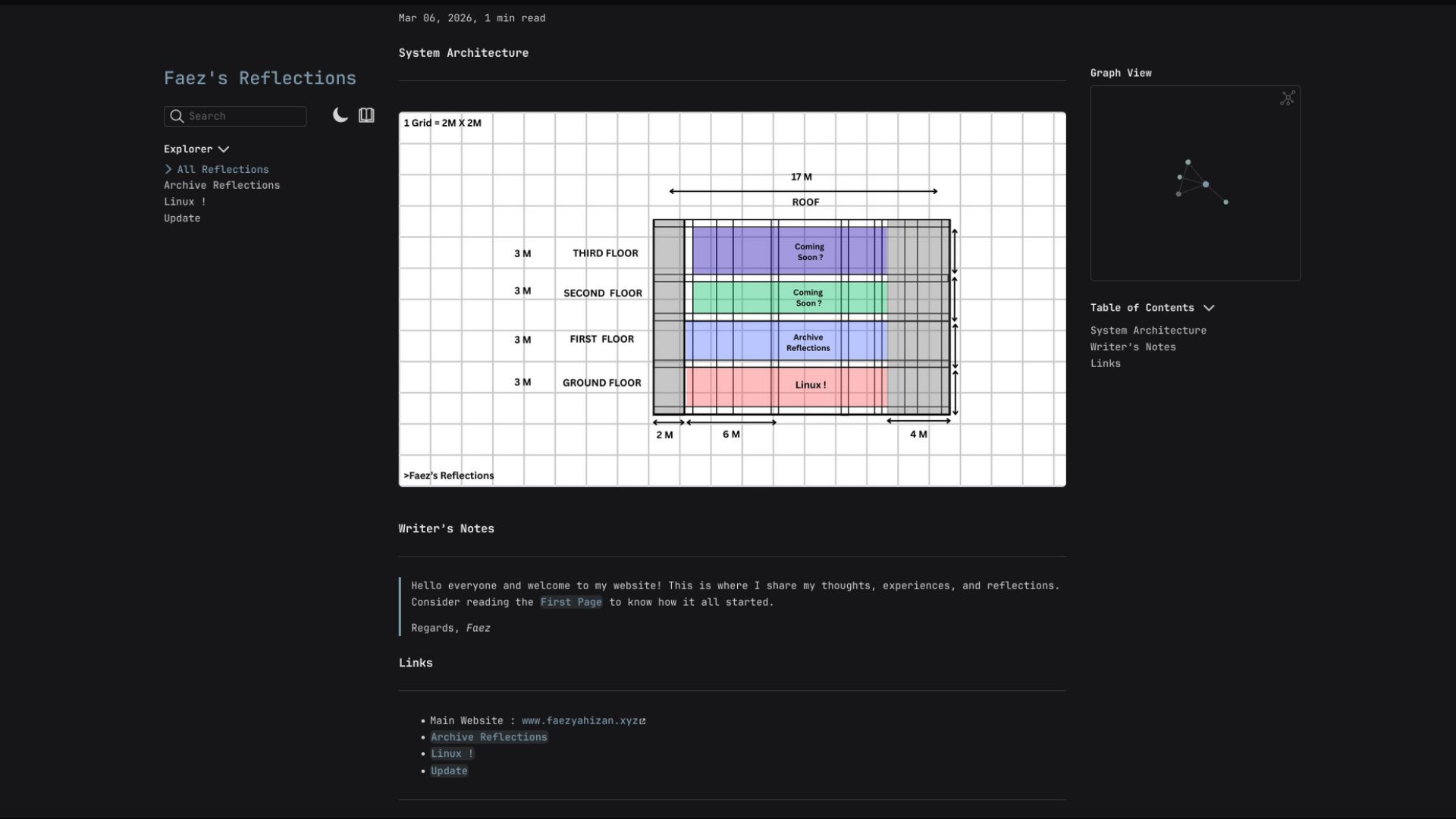
Task: Click the largest graph node
Action: (x=1206, y=184)
